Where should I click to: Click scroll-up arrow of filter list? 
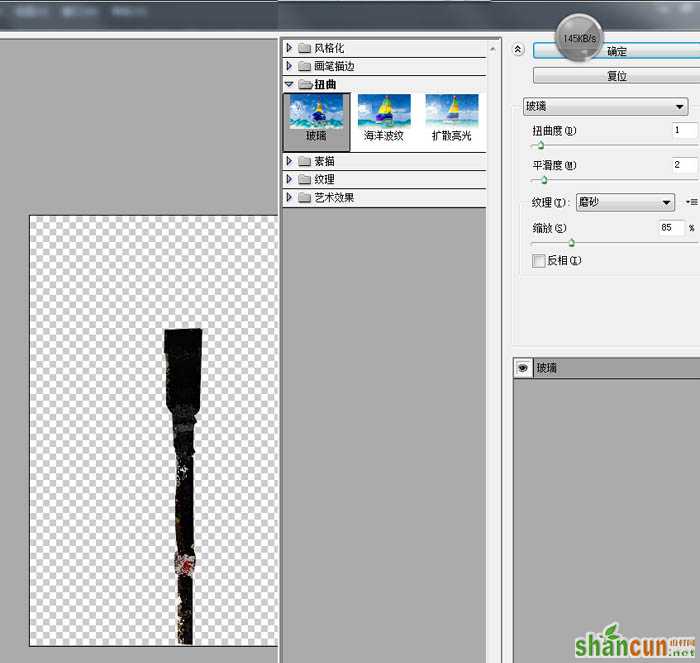point(493,49)
